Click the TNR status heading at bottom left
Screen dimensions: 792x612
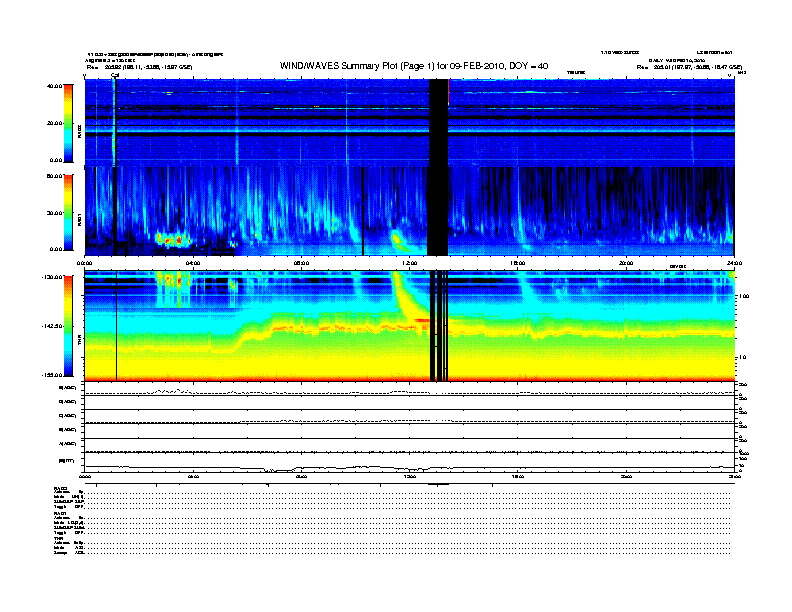(58, 538)
